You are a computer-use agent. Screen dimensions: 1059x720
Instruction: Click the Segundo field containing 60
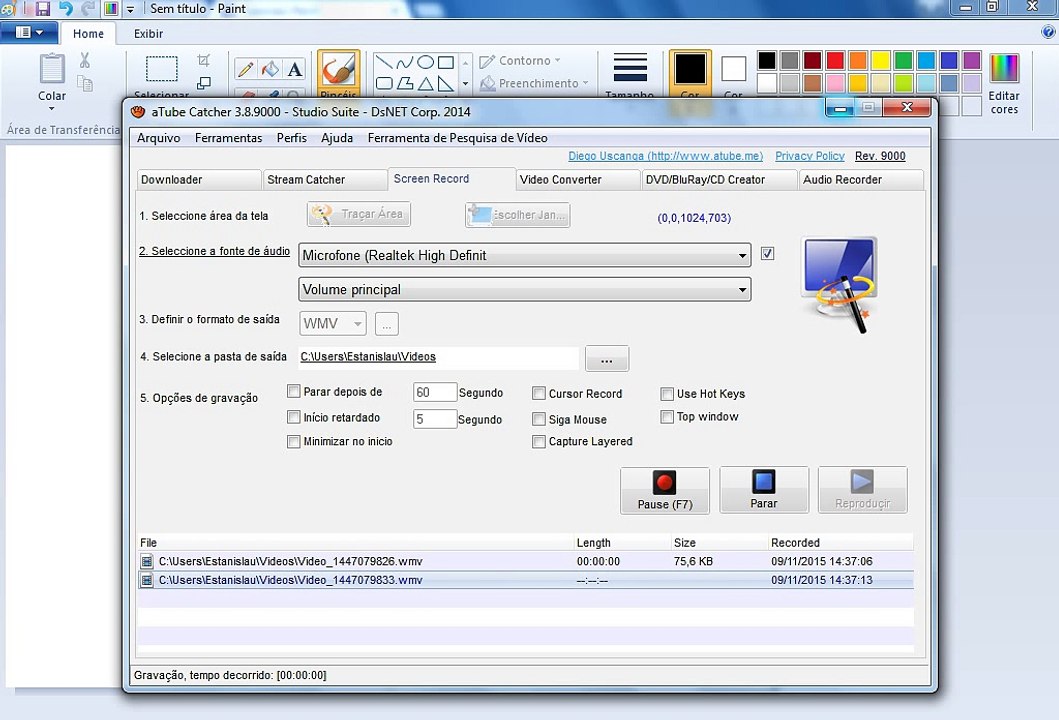click(x=435, y=392)
